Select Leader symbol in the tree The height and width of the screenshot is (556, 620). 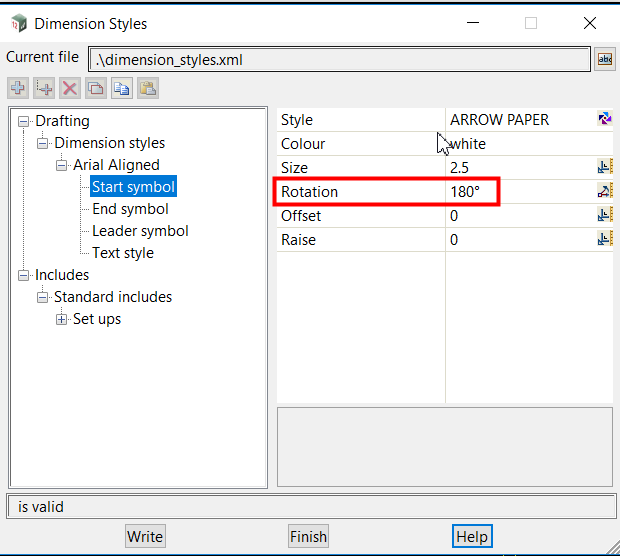[x=140, y=231]
